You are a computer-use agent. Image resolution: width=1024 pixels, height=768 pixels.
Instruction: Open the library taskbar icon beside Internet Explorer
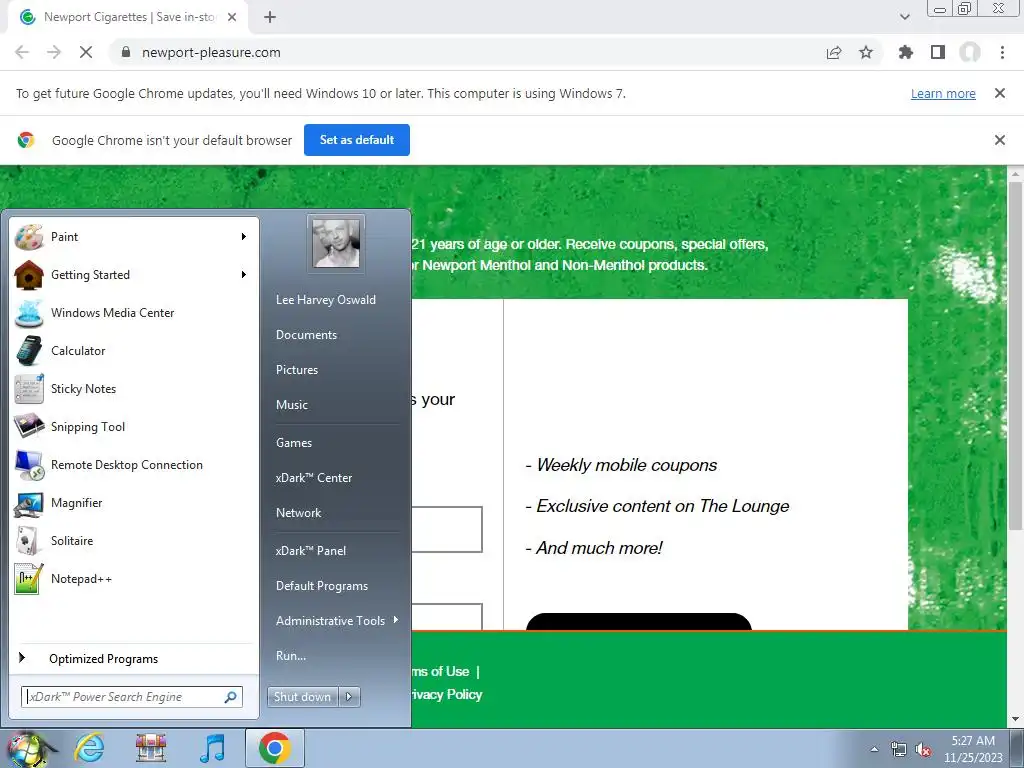[150, 748]
